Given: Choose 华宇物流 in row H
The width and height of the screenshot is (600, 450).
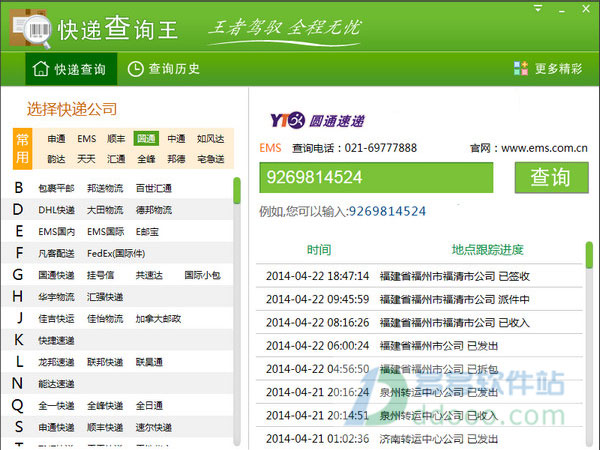Looking at the screenshot, I should coord(56,297).
